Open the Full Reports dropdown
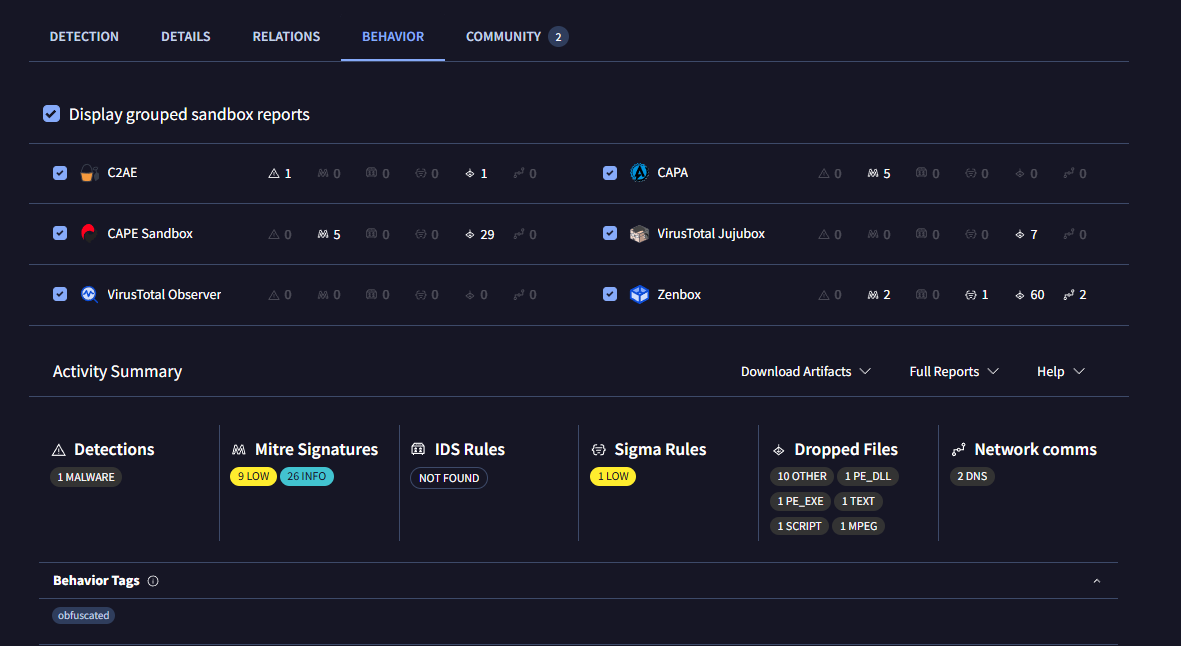This screenshot has height=646, width=1181. coord(954,371)
